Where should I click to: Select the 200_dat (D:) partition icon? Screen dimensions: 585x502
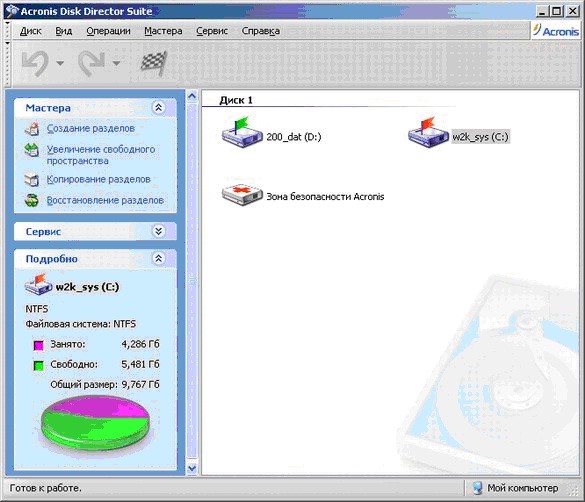[x=242, y=132]
